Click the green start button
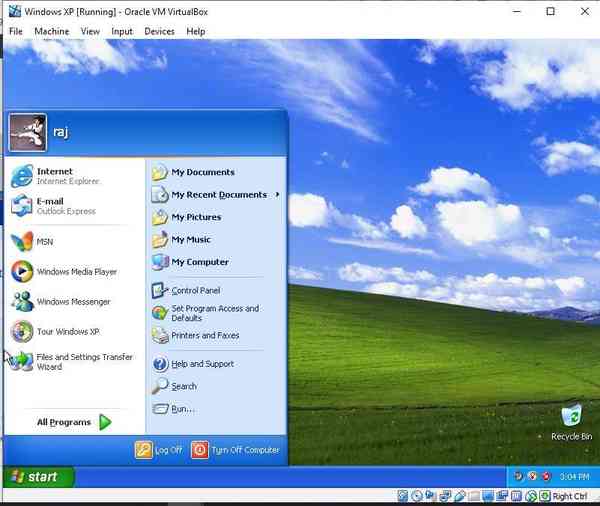This screenshot has width=600, height=506. (38, 477)
